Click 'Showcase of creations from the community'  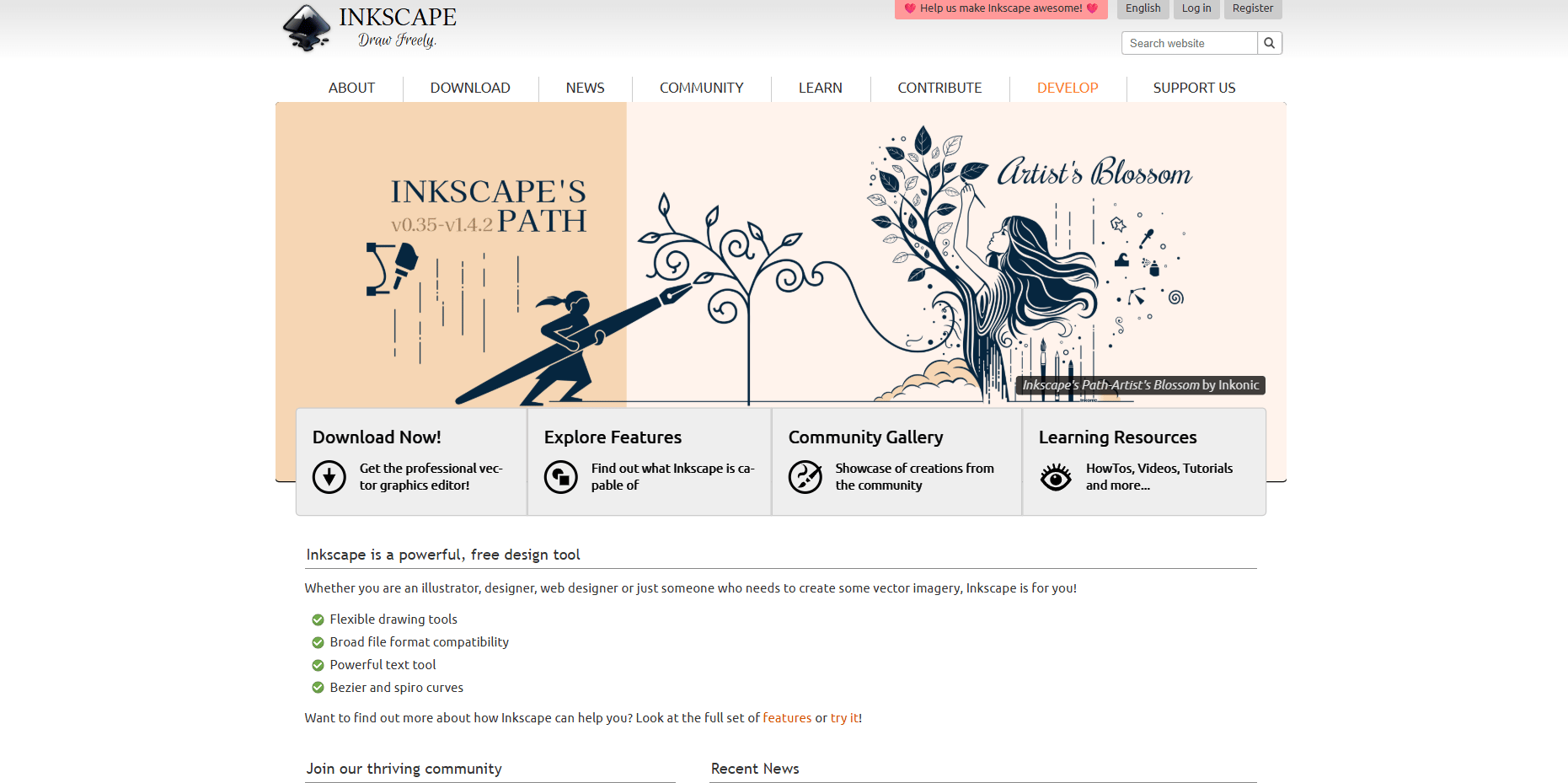[914, 477]
